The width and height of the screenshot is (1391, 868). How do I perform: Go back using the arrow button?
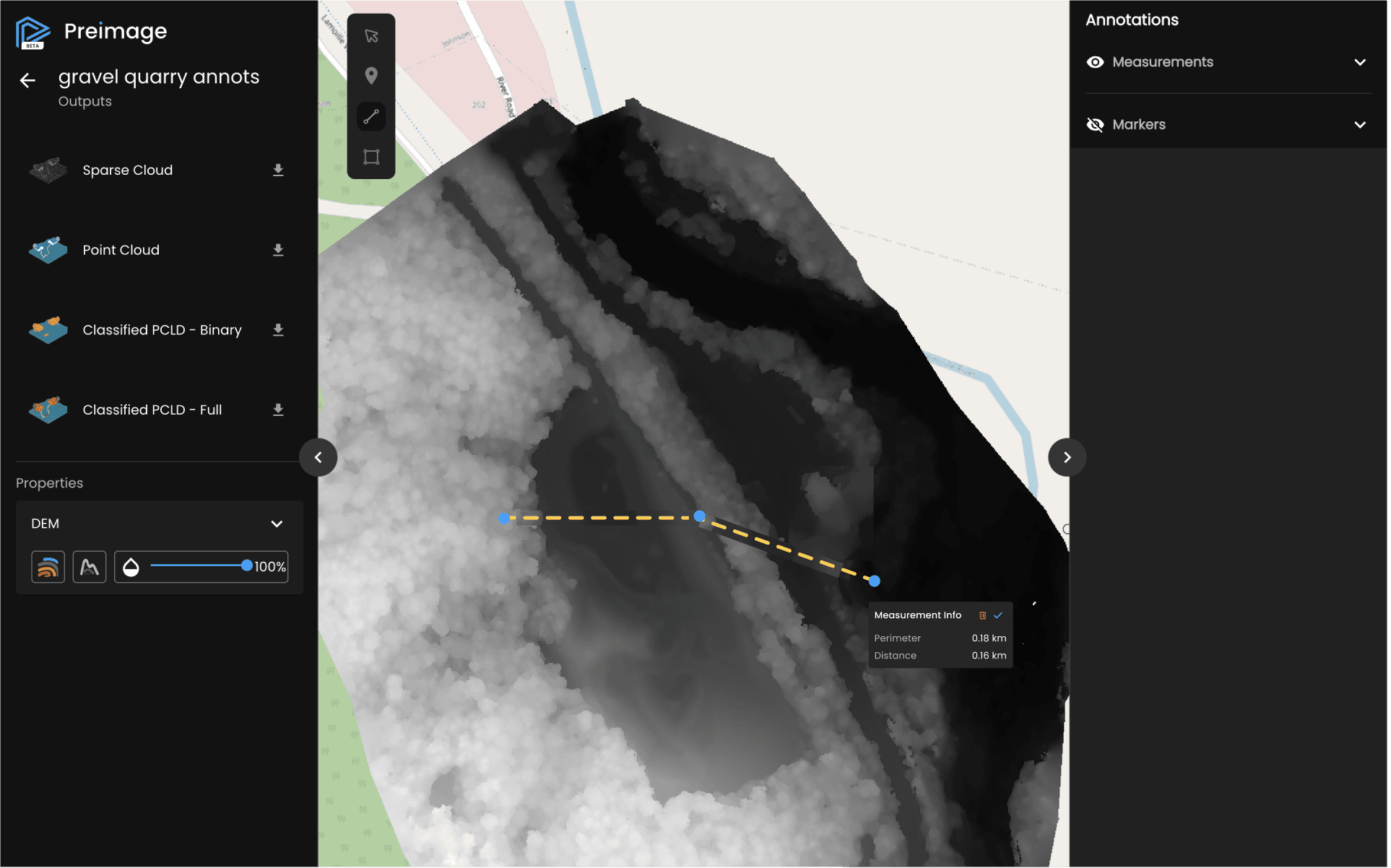coord(27,80)
